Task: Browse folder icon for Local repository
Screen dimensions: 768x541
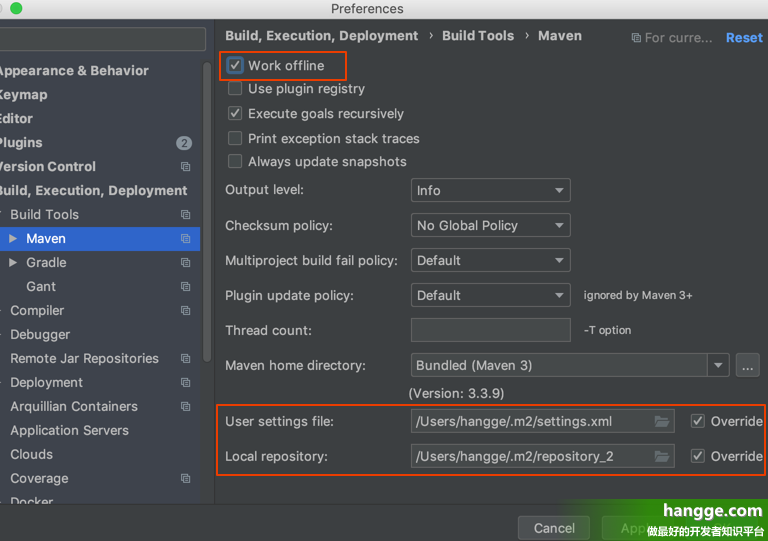Action: coord(662,457)
